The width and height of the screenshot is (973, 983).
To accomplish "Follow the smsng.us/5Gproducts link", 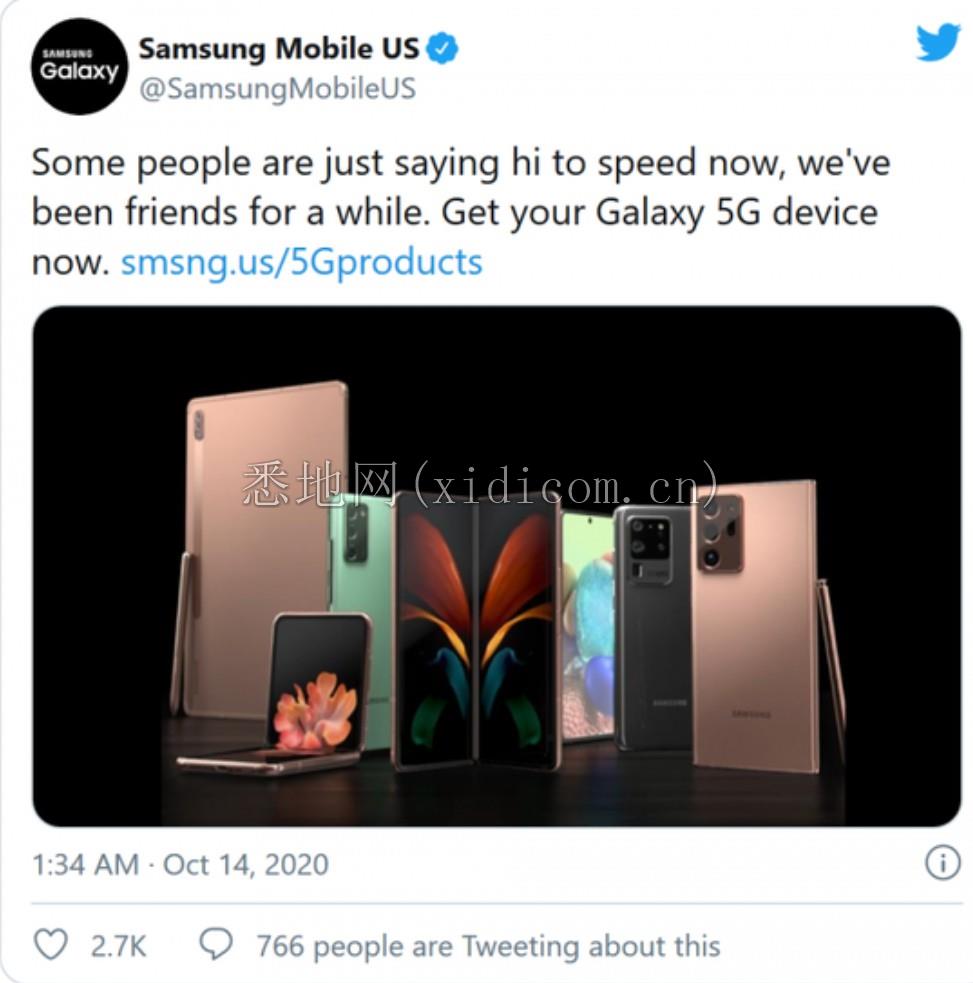I will [302, 262].
